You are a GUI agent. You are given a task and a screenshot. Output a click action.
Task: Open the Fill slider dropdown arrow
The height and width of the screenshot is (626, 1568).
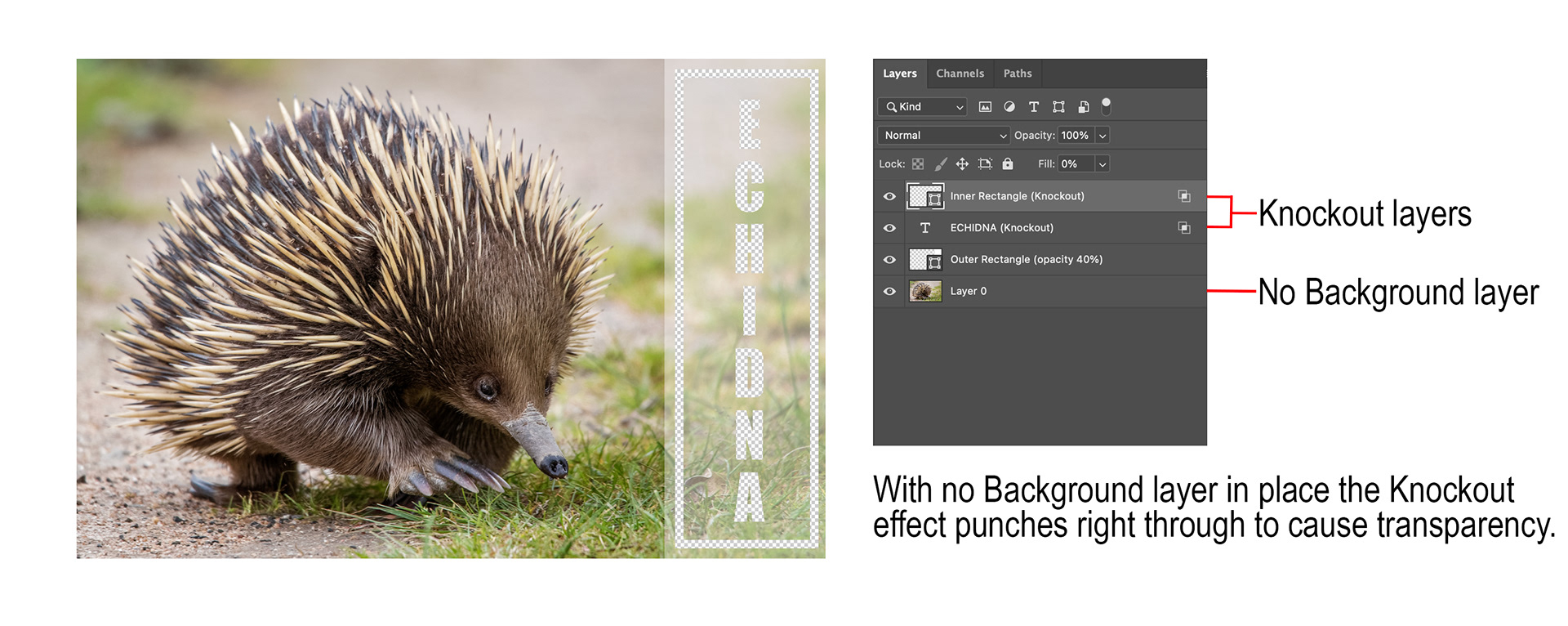(x=1102, y=164)
